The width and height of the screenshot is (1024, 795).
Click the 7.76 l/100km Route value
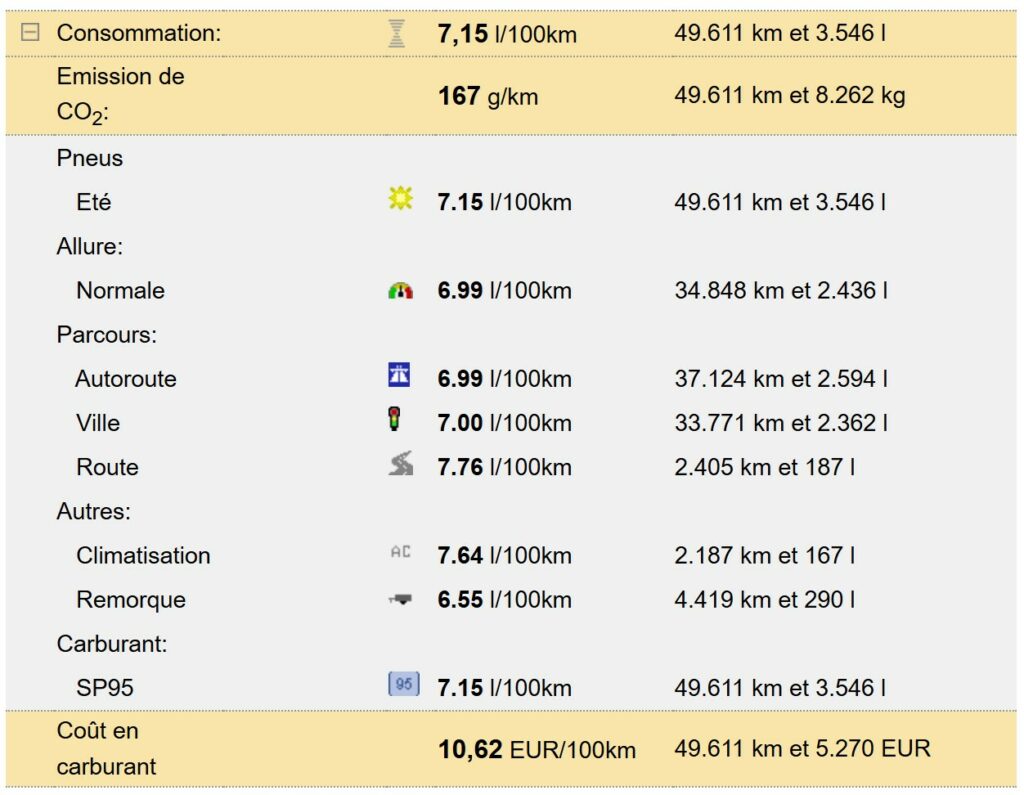point(504,467)
